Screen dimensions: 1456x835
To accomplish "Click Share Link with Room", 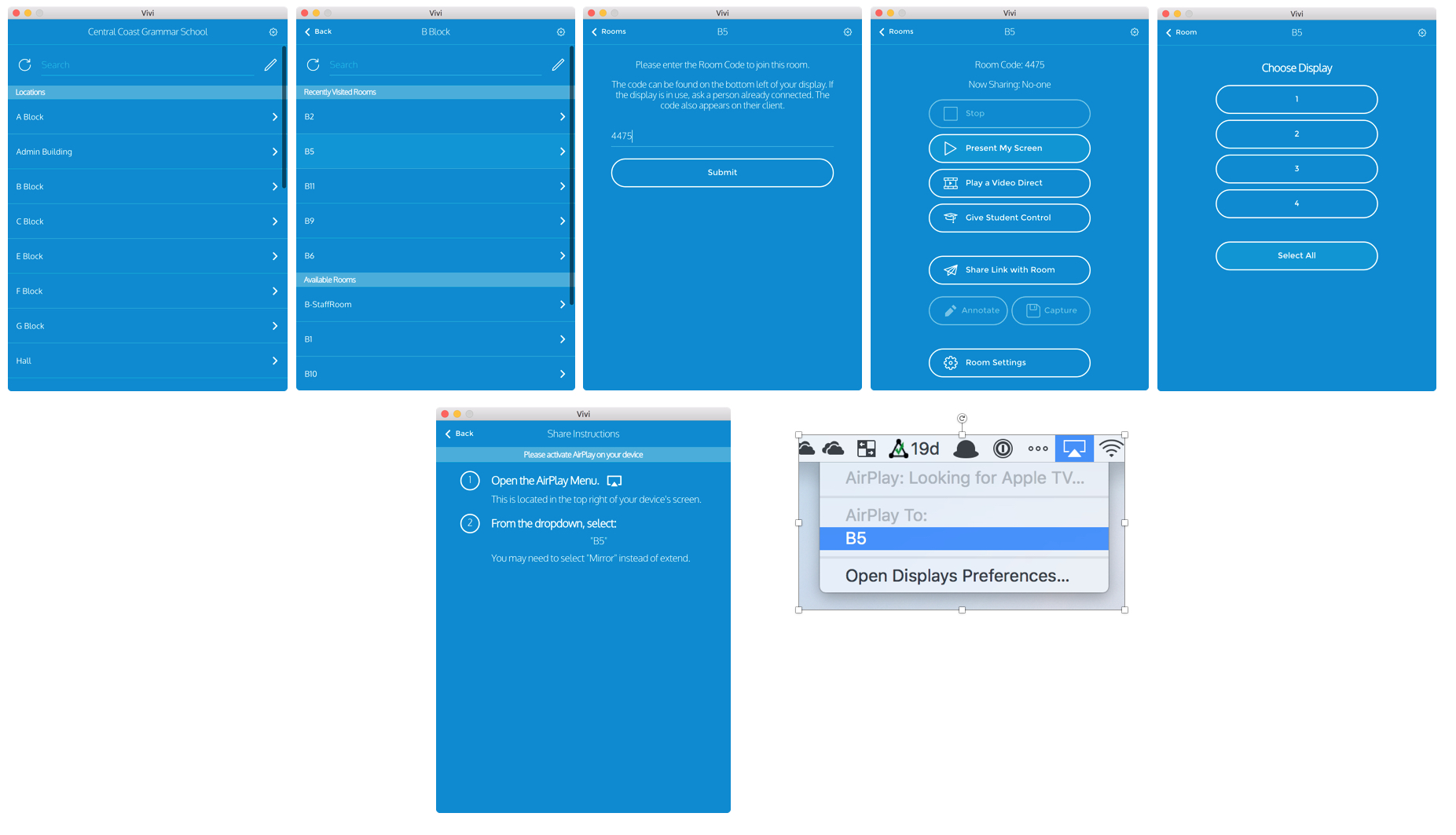I will click(1009, 270).
